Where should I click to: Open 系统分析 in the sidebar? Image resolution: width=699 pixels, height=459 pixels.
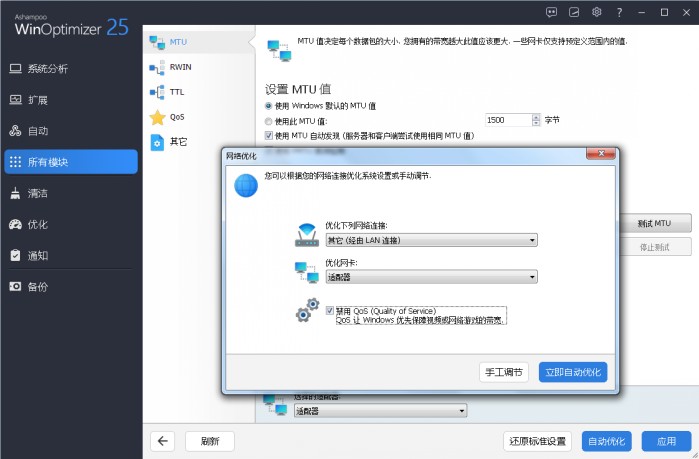click(50, 69)
